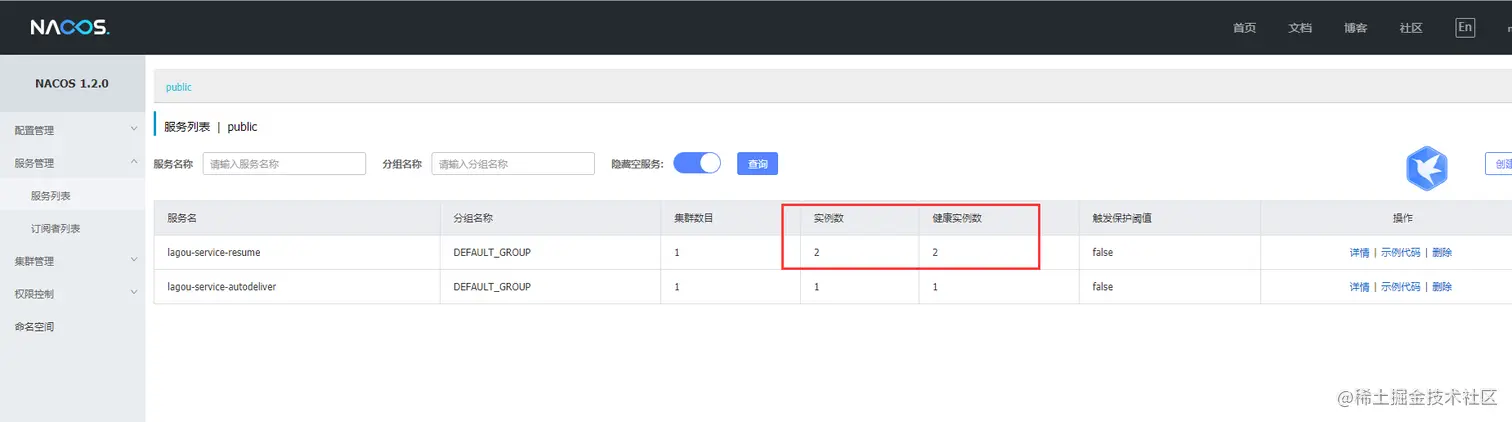Click the lagou-service-autodeliver service name
Viewport: 1512px width, 422px height.
tap(221, 287)
